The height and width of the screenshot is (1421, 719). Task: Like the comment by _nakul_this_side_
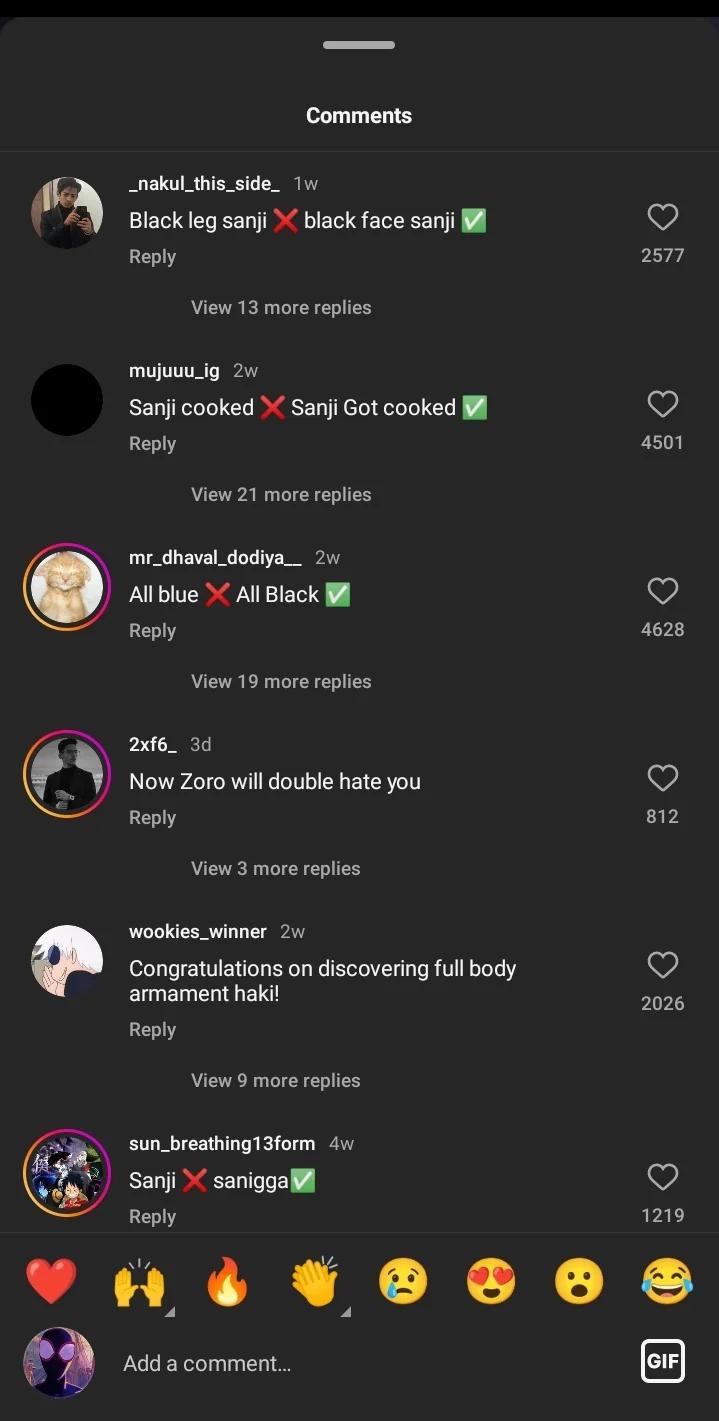[x=662, y=217]
